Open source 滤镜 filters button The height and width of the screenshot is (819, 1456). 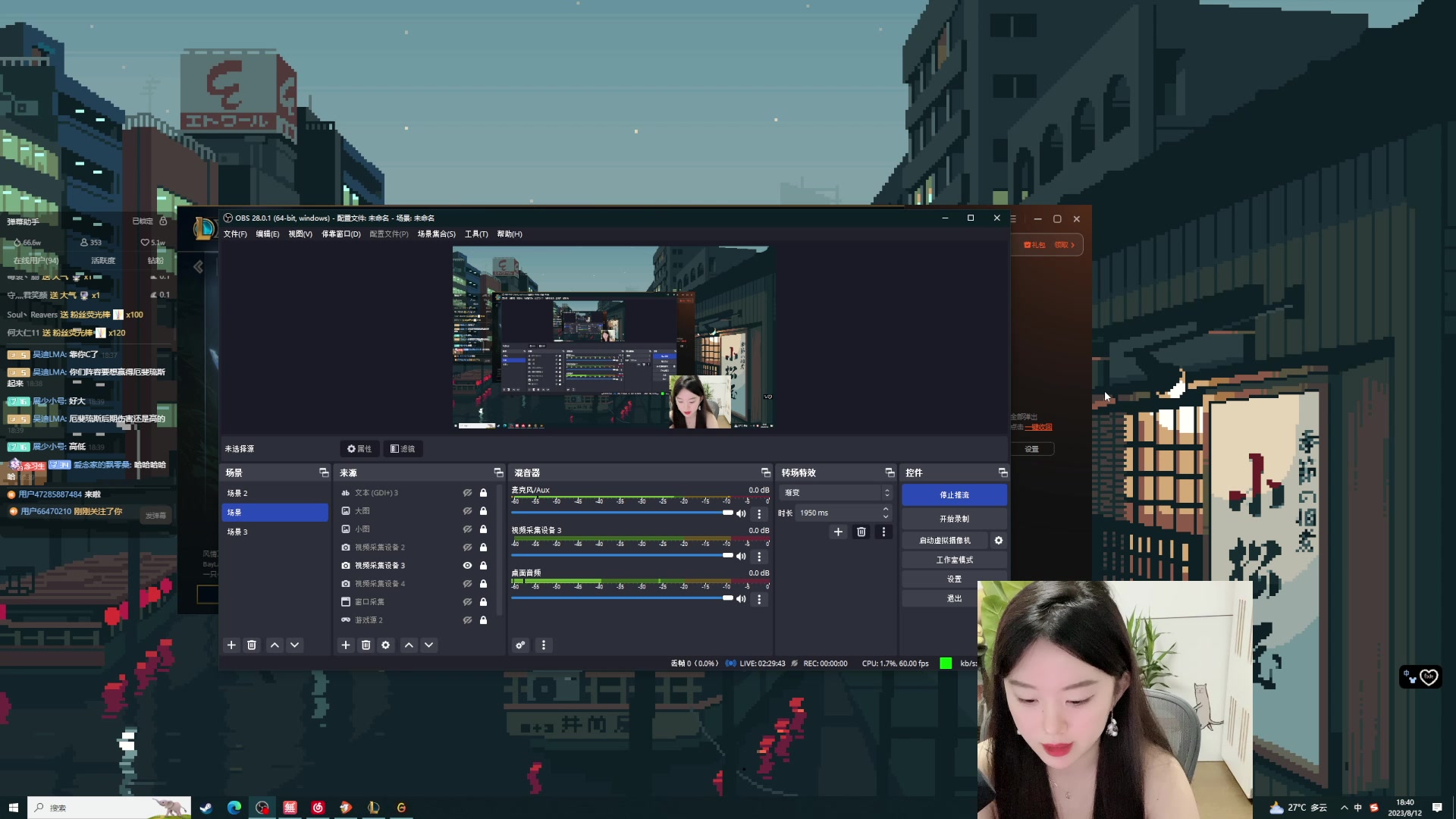(x=403, y=449)
